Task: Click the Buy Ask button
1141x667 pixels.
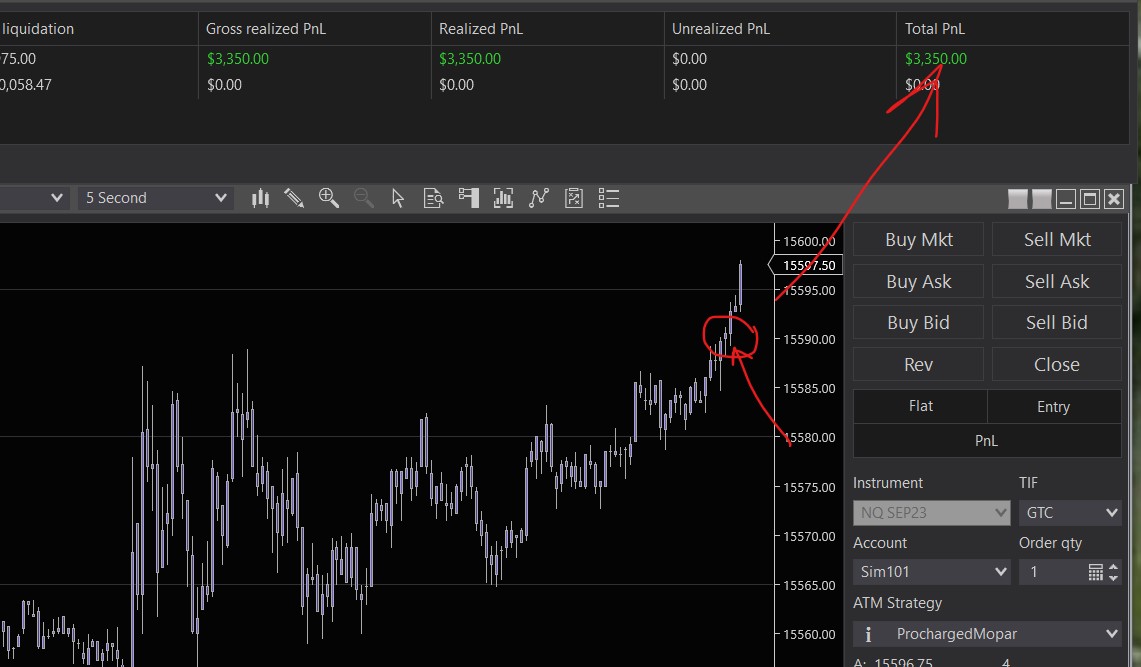Action: pos(918,281)
